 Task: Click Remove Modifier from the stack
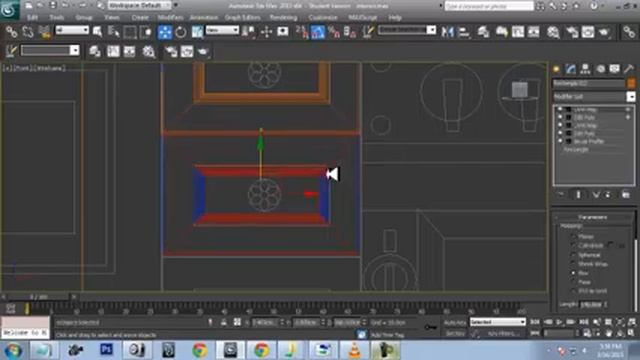(608, 195)
